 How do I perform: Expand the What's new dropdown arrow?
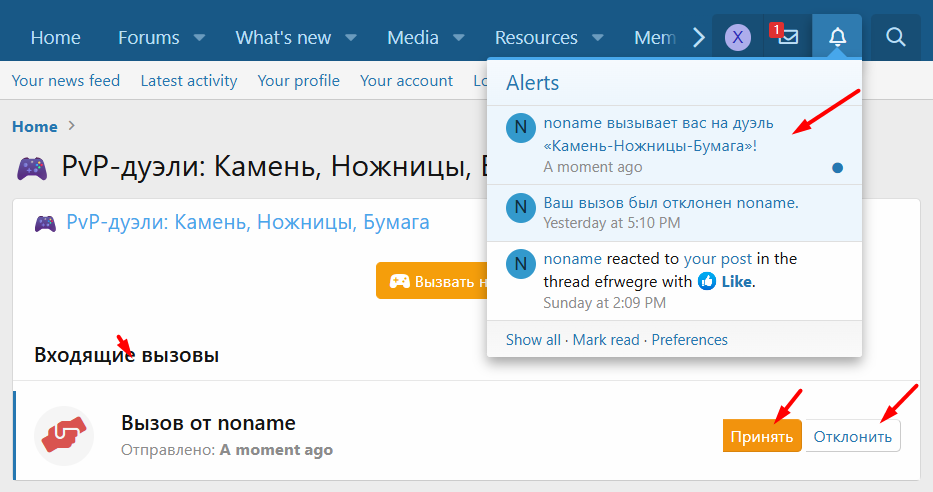click(351, 38)
